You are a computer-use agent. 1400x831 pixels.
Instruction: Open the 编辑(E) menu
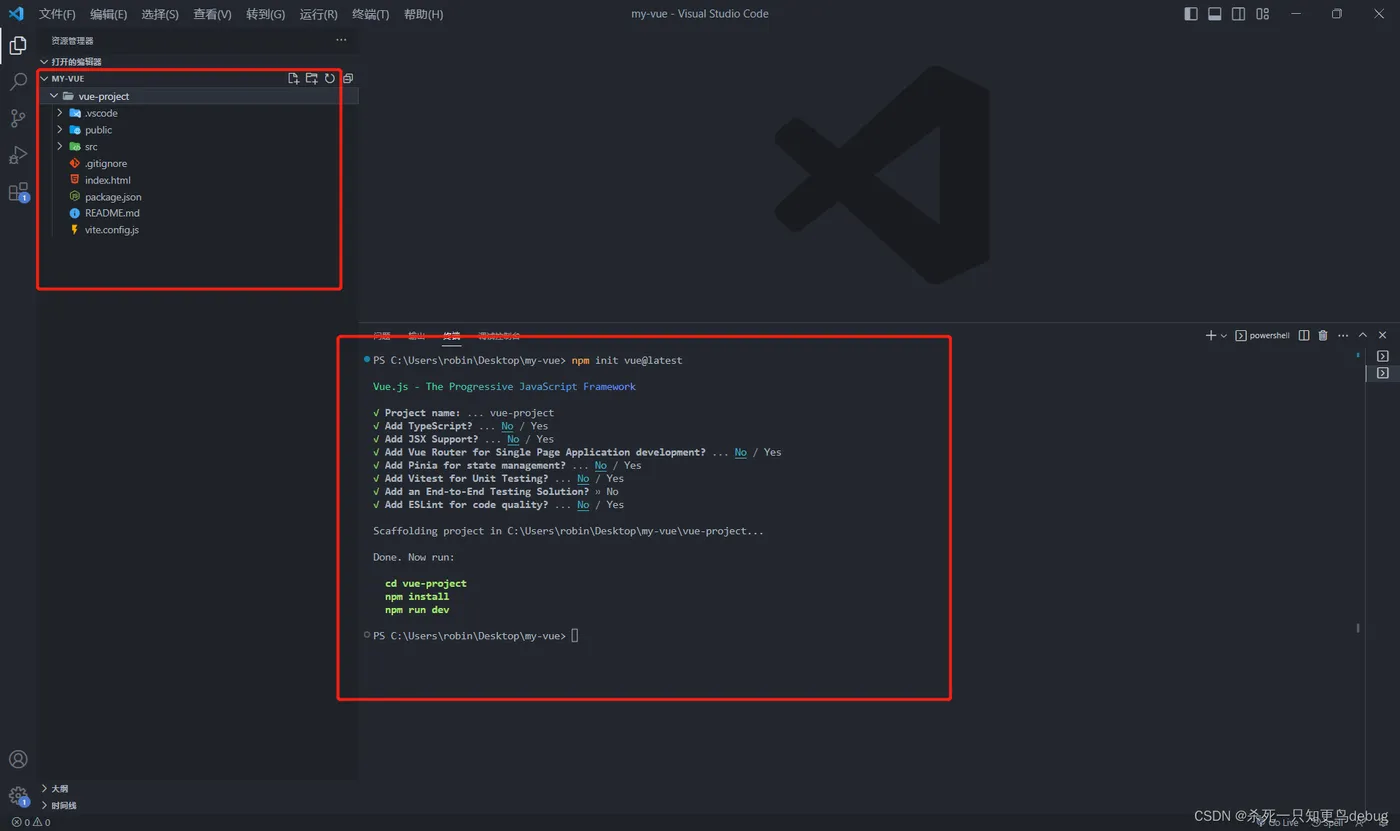click(108, 14)
